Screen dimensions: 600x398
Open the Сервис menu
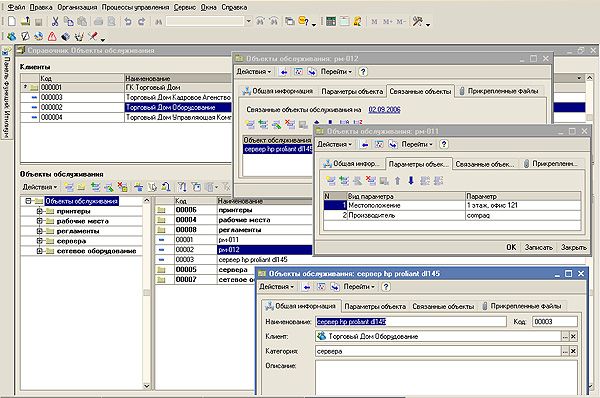[185, 7]
